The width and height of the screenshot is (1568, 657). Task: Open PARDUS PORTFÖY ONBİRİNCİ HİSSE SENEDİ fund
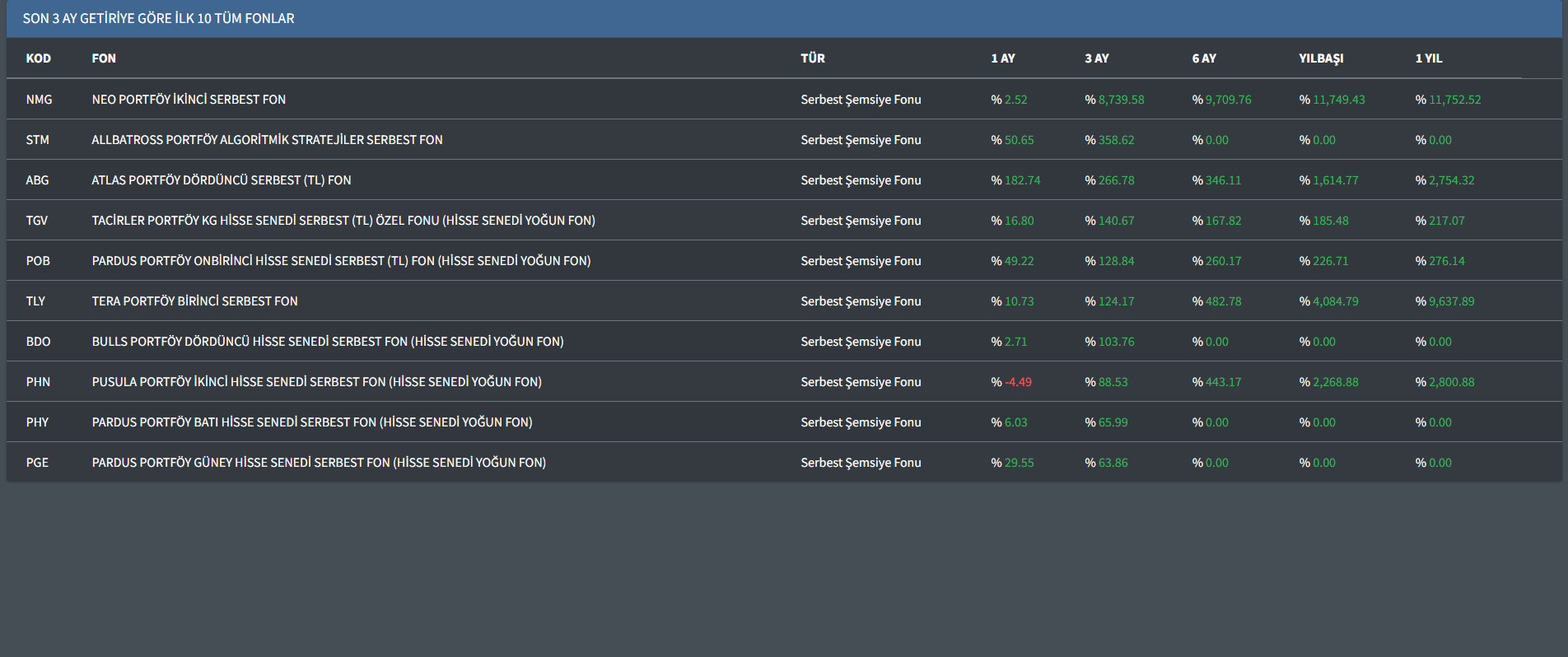[341, 261]
